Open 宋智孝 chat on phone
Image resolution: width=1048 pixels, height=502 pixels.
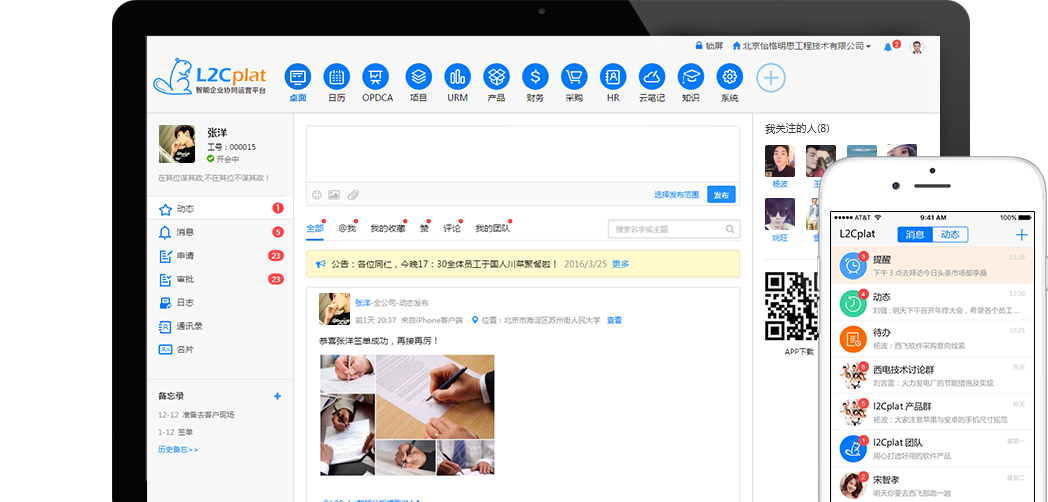click(x=932, y=485)
